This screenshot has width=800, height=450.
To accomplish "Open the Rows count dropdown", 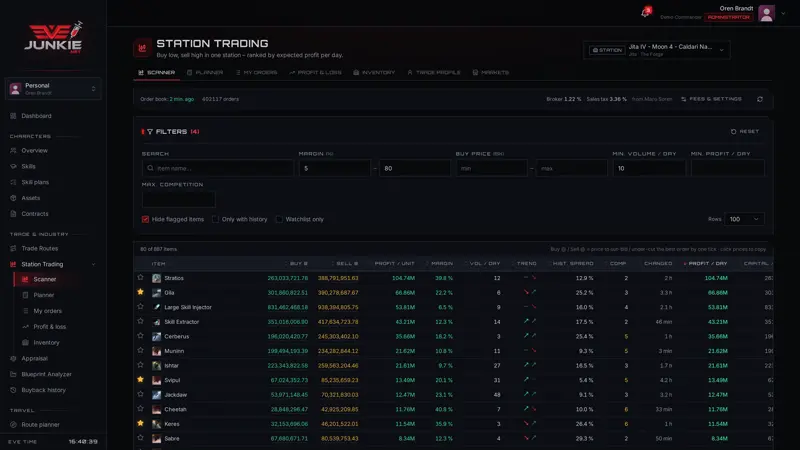I will (x=744, y=219).
